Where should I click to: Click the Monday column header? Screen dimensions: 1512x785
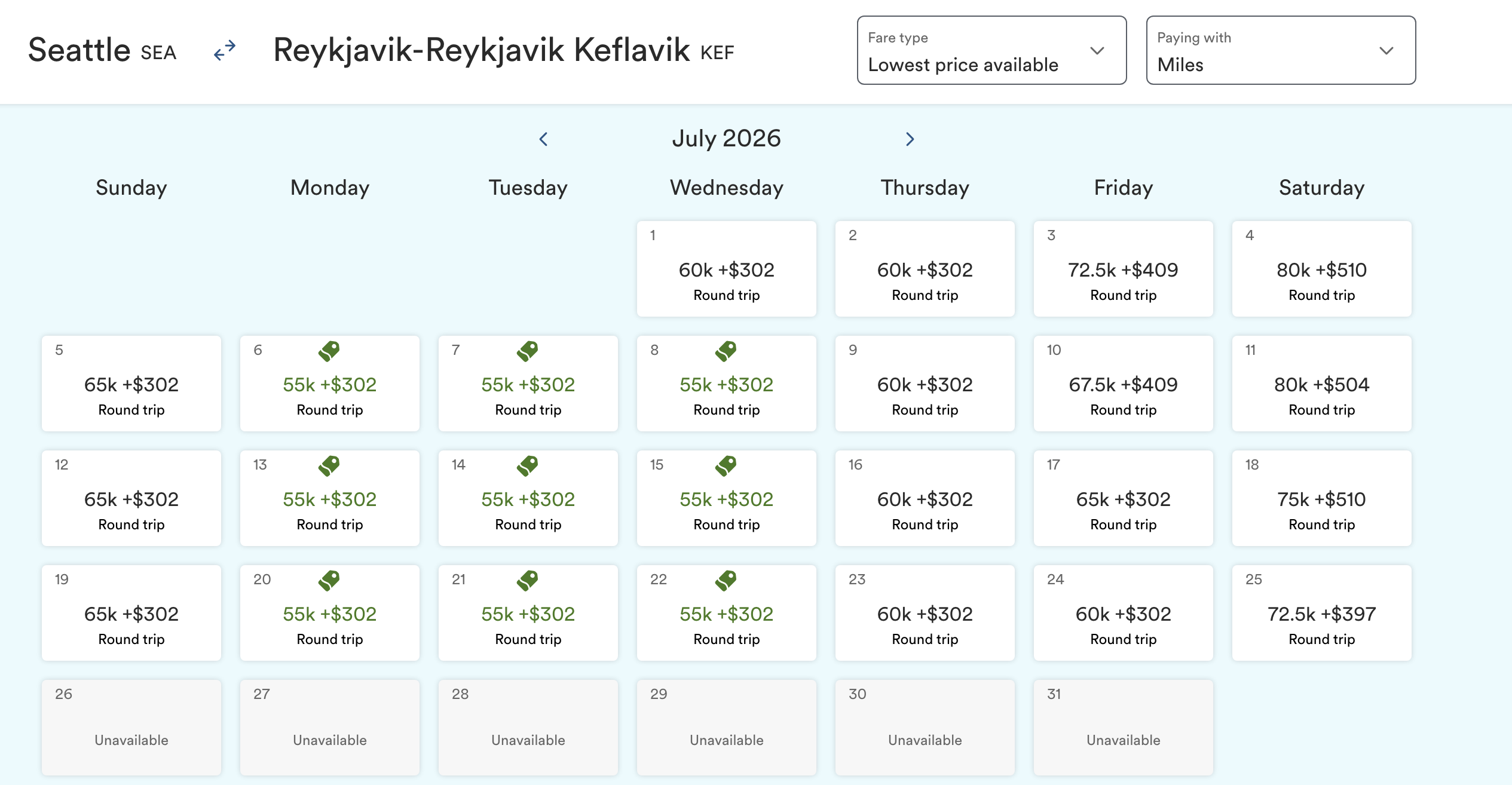[330, 188]
